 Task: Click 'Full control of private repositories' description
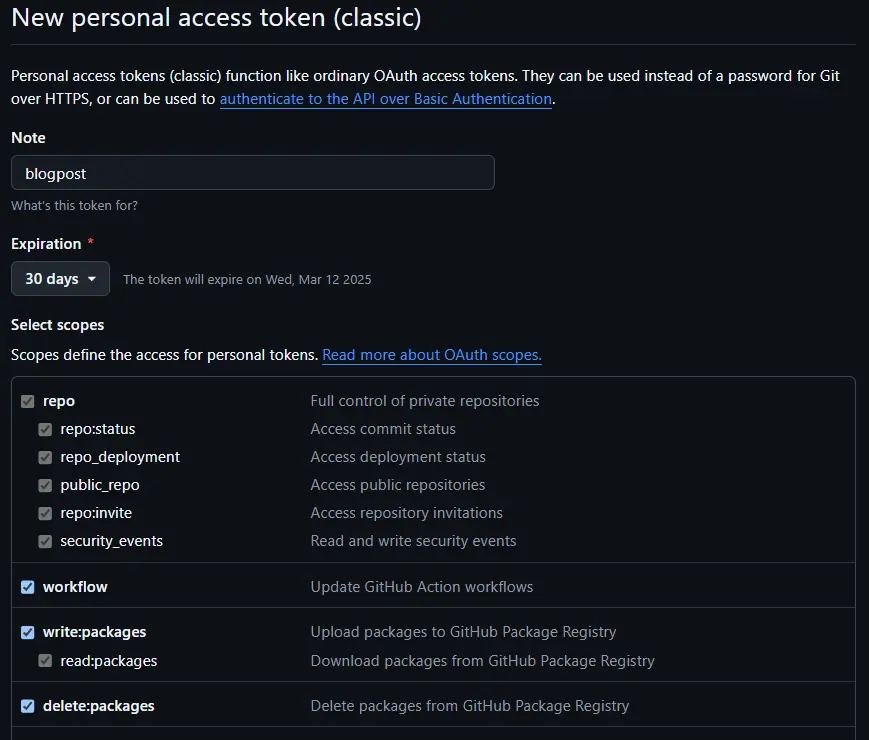425,401
